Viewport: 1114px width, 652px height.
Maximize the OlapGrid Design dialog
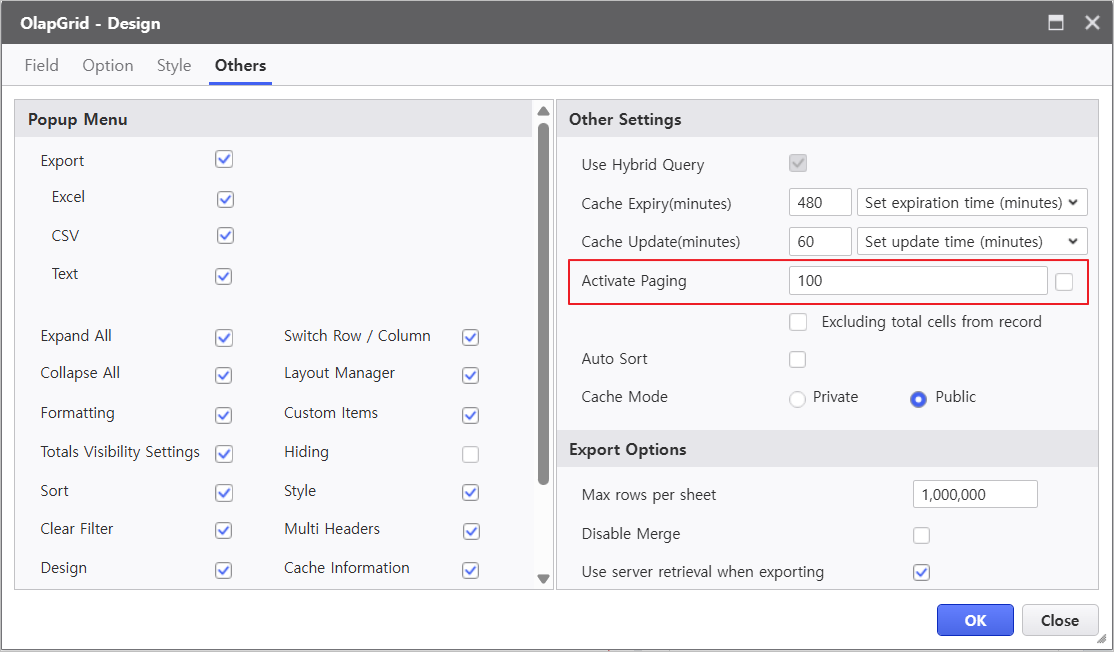pos(1055,23)
